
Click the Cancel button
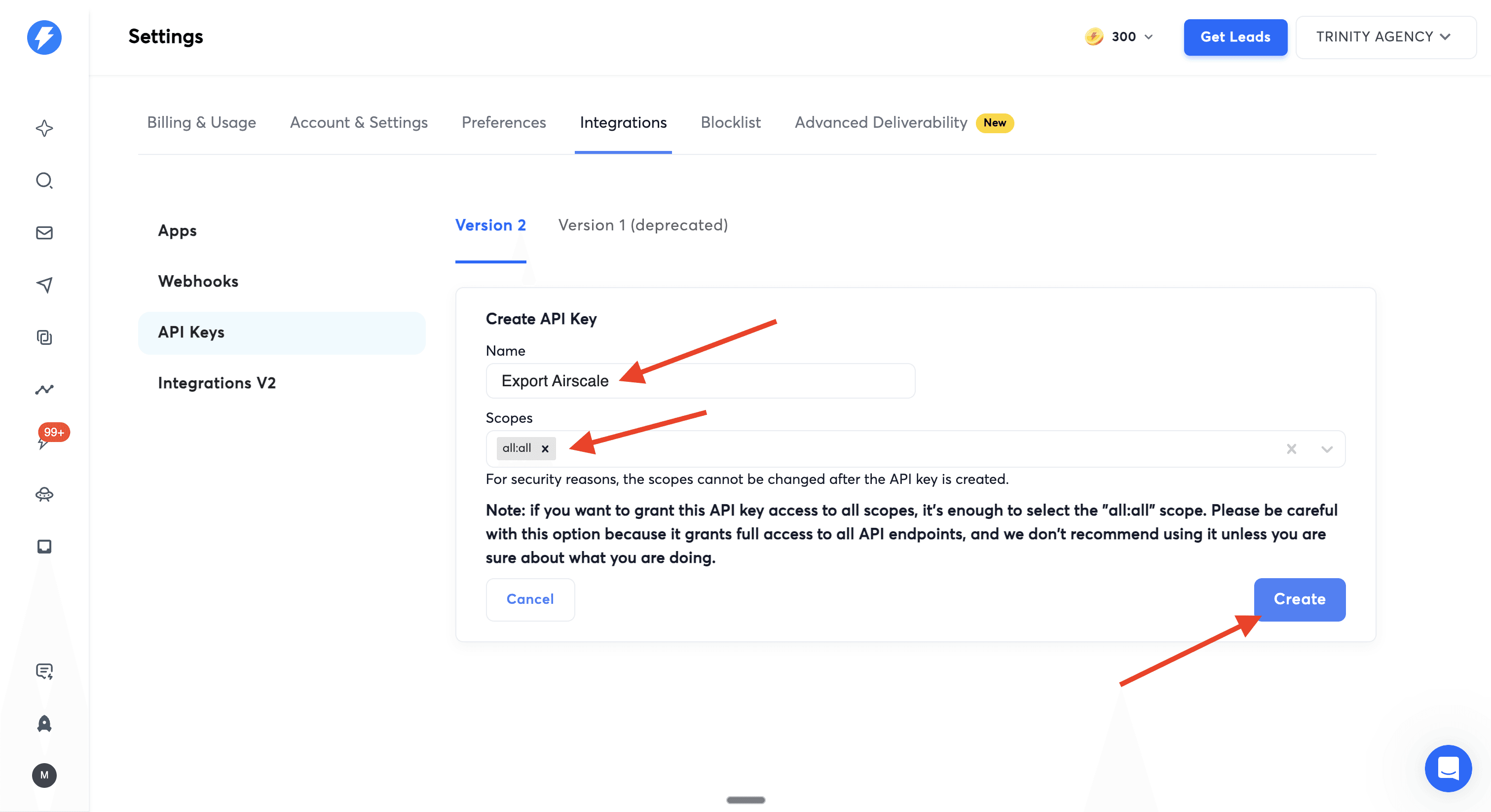coord(529,599)
